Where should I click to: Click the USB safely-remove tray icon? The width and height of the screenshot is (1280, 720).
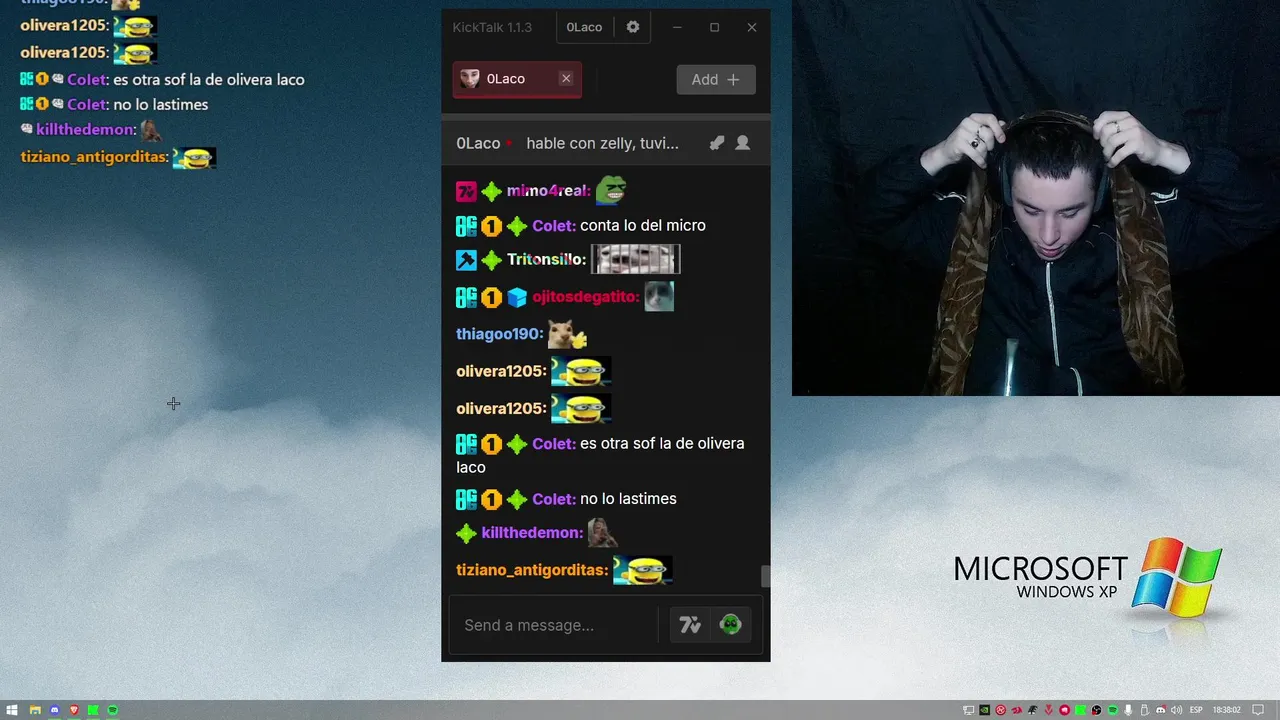pos(1144,710)
